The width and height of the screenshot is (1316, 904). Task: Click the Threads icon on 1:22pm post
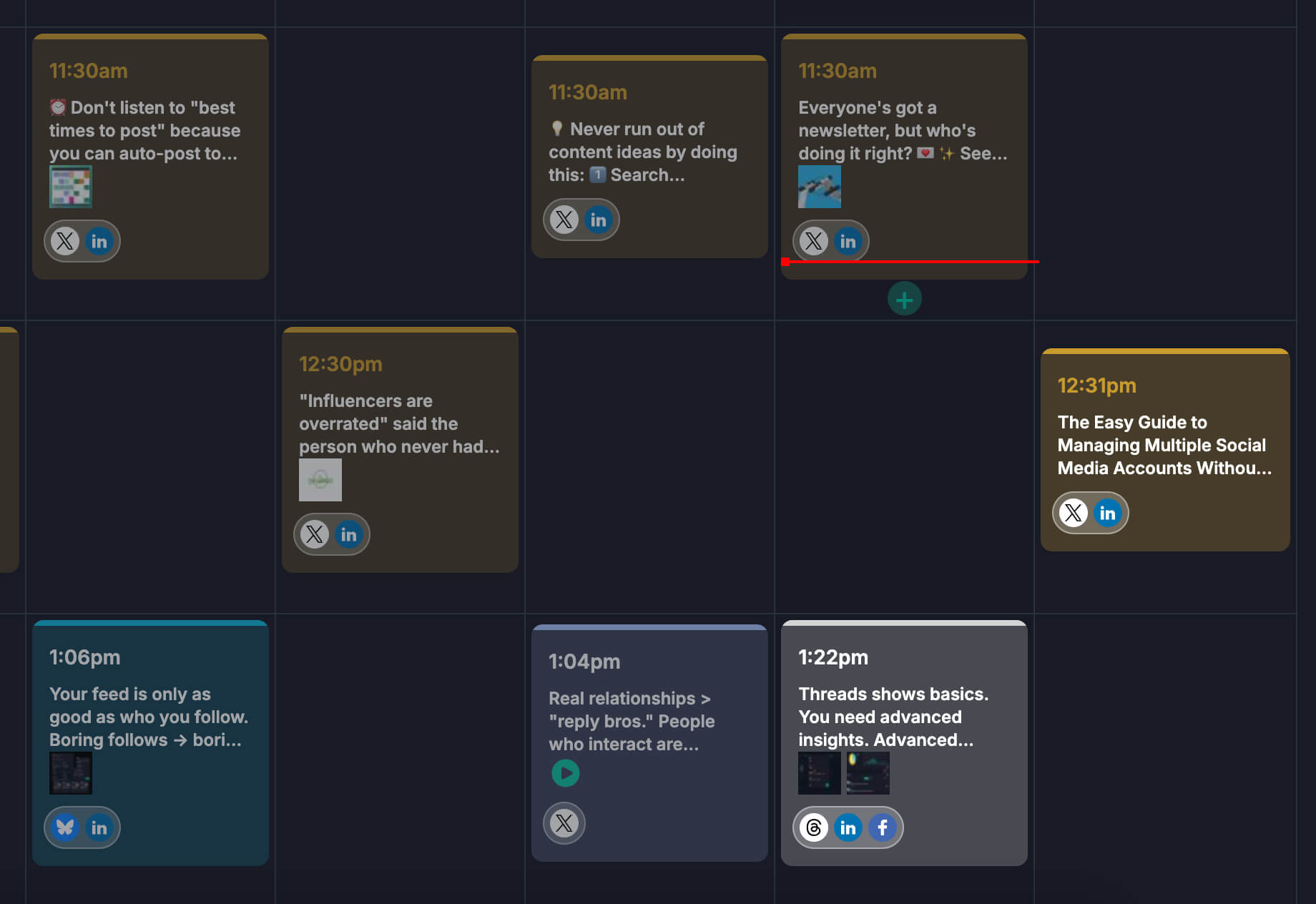click(x=814, y=827)
